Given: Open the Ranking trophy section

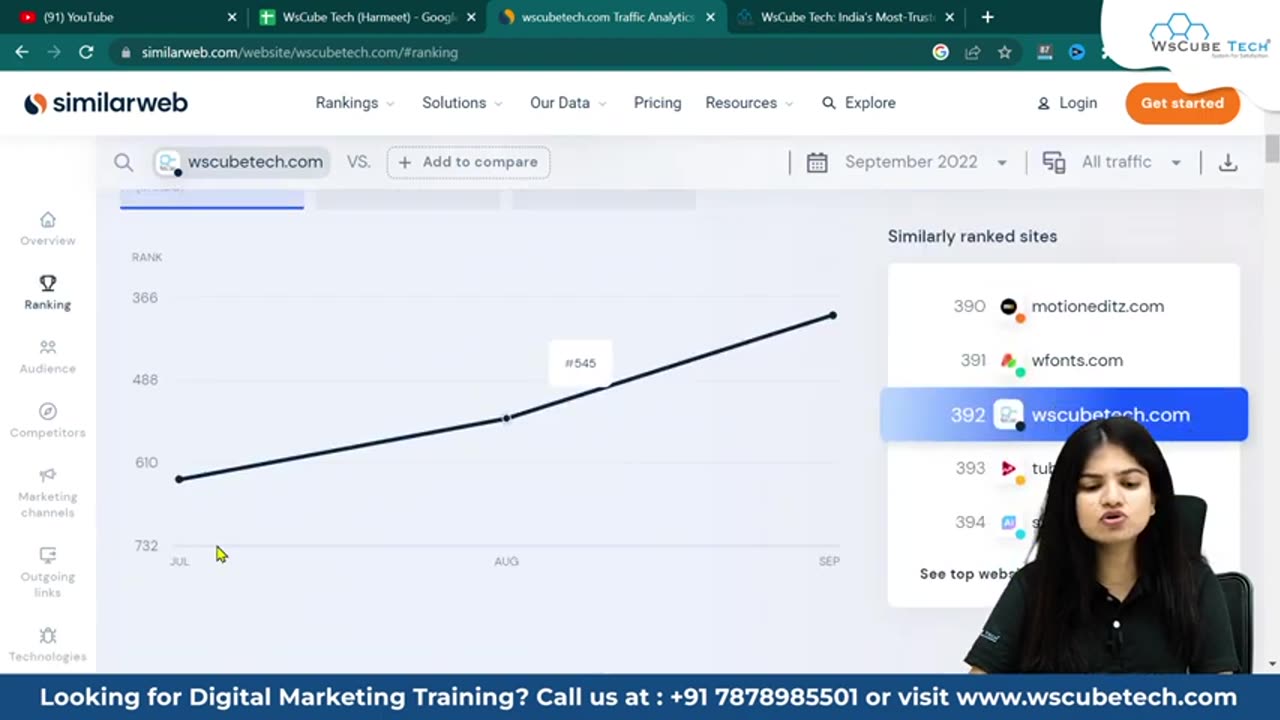Looking at the screenshot, I should pyautogui.click(x=47, y=292).
